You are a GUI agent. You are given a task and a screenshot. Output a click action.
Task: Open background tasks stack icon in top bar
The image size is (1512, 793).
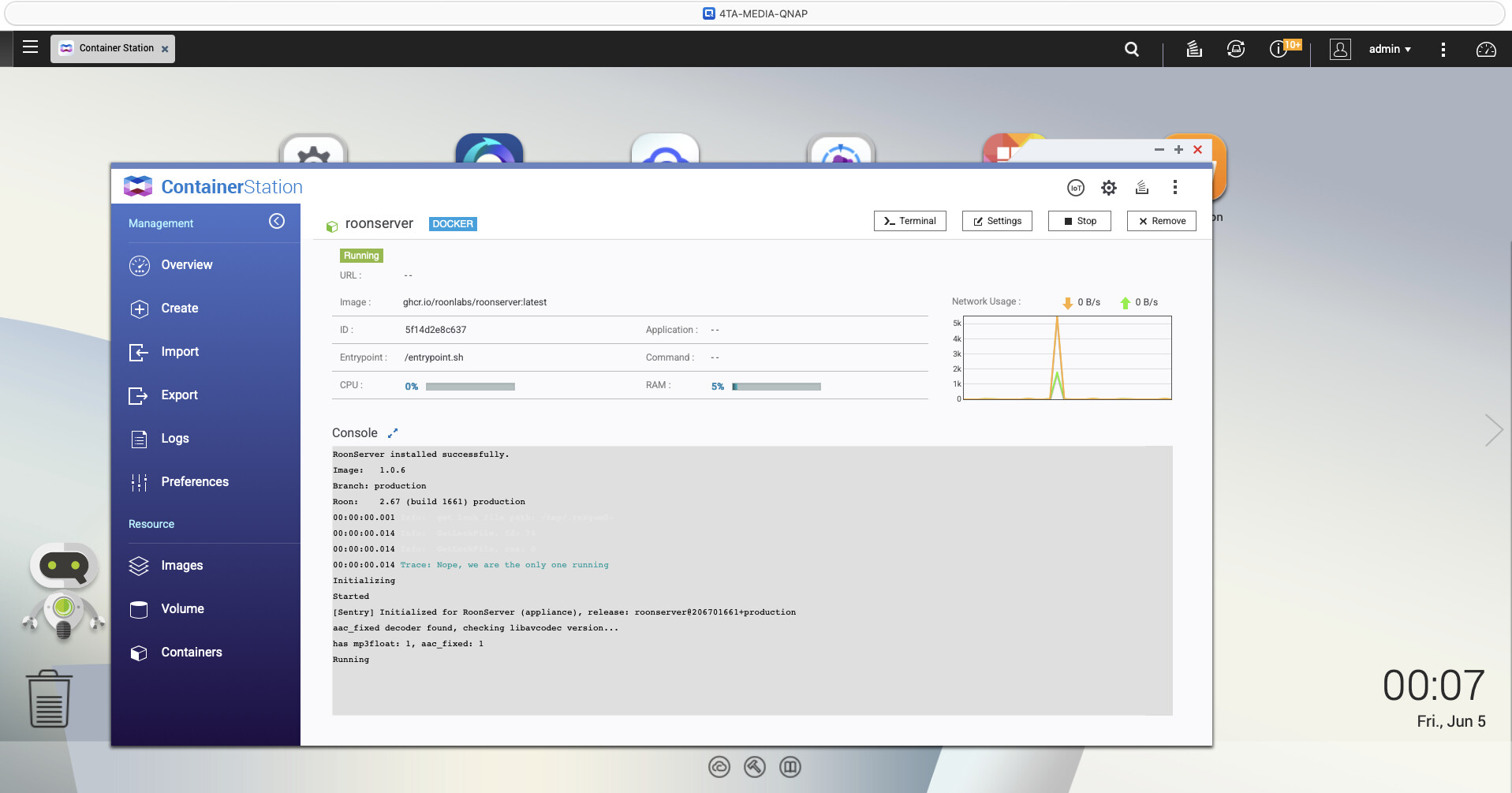[1194, 49]
